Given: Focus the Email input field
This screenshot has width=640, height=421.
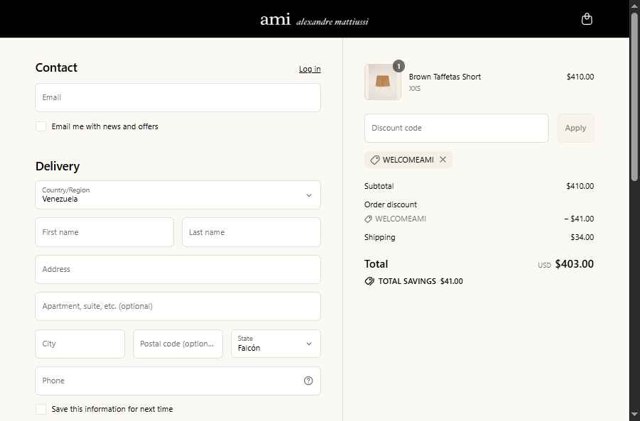Looking at the screenshot, I should point(178,98).
